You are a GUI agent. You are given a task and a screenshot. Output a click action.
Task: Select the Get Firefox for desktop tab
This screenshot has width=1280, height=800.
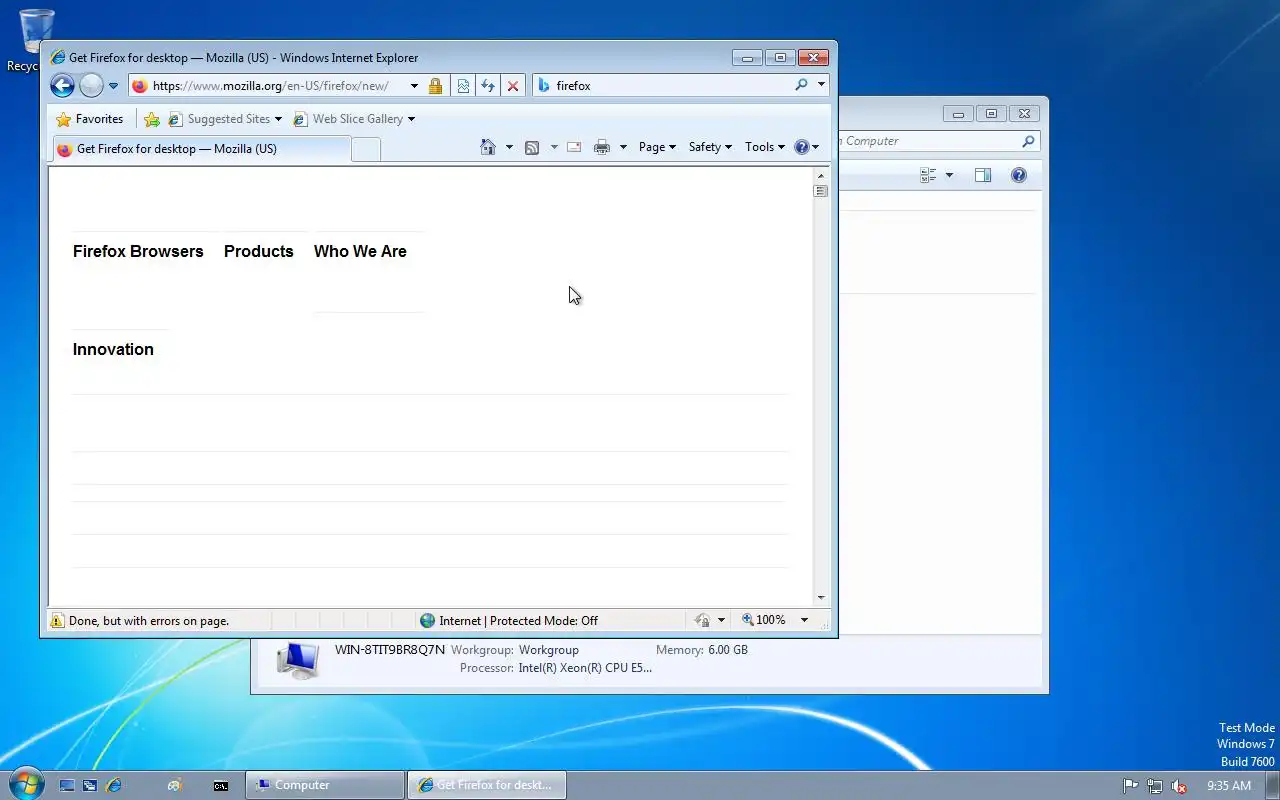click(x=200, y=149)
